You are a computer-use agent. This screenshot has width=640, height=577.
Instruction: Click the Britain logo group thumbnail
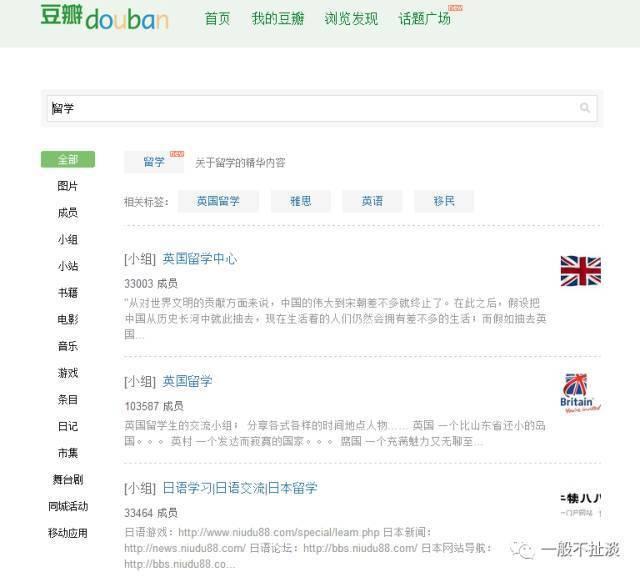pyautogui.click(x=580, y=393)
